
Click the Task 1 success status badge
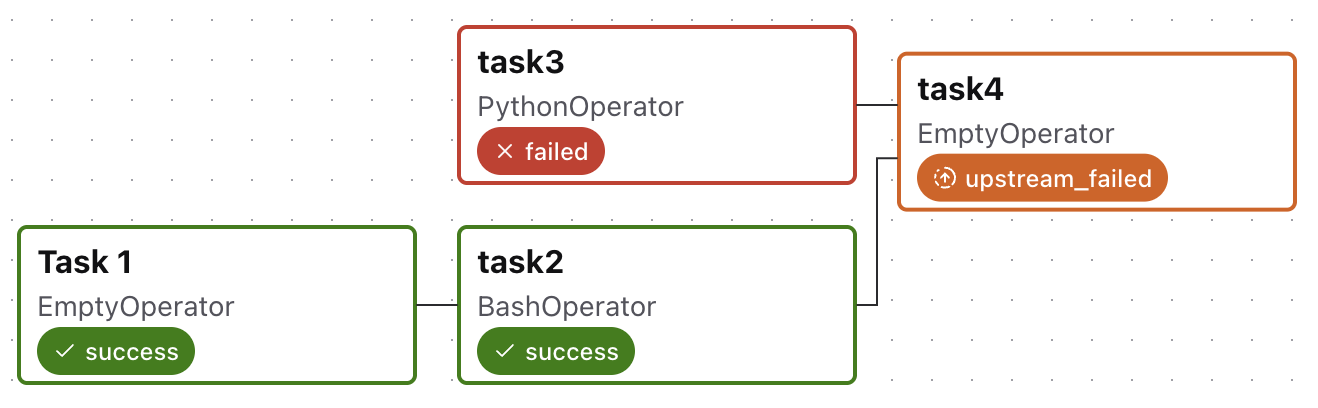click(116, 352)
